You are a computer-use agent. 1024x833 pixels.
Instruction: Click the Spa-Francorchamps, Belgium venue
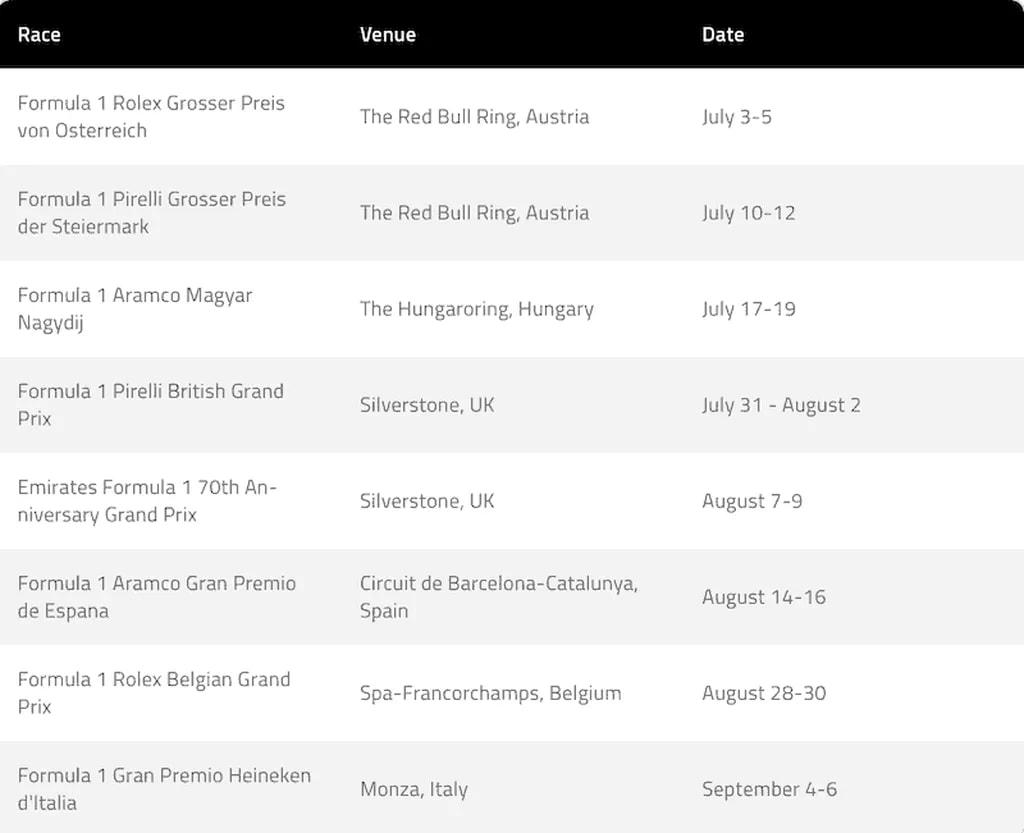click(x=490, y=693)
